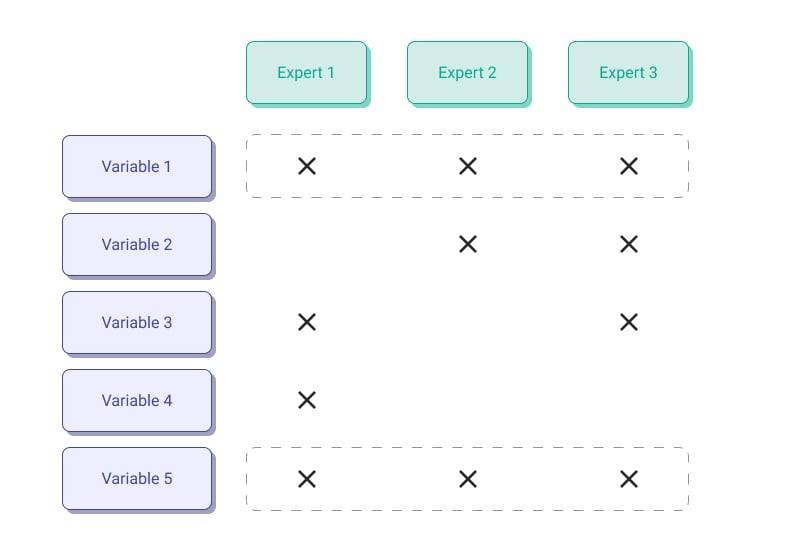Image resolution: width=810 pixels, height=551 pixels.
Task: Click the Variable 1 box
Action: (137, 167)
